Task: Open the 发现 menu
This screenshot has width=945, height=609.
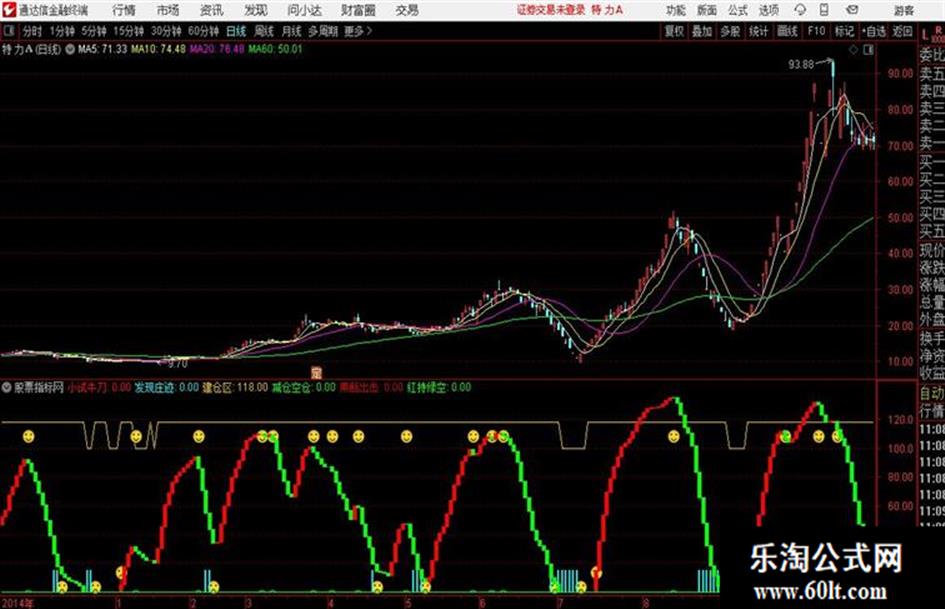Action: [x=256, y=10]
